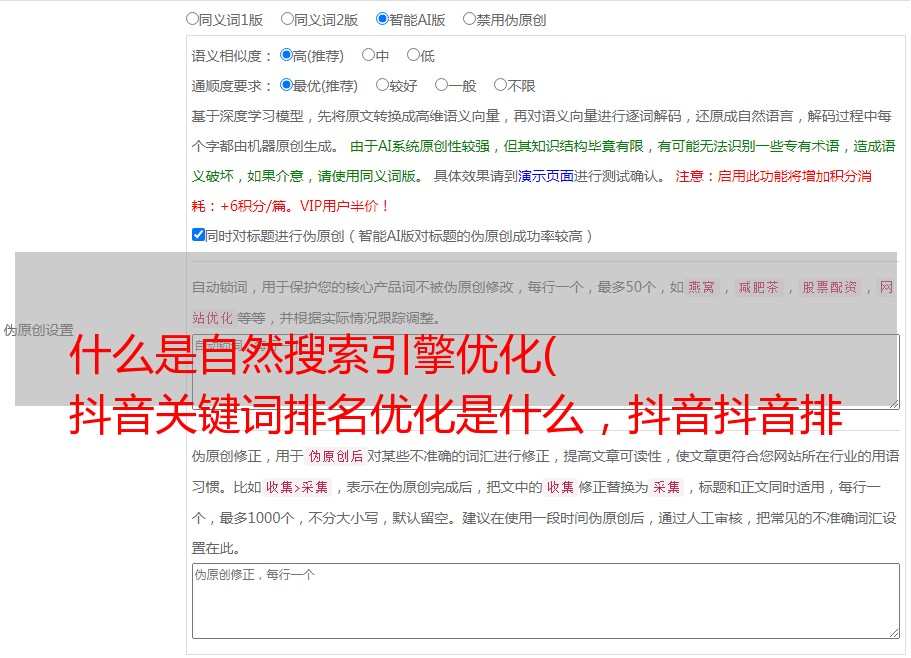This screenshot has width=911, height=658.
Task: Click the 语义相似度 label
Action: [x=231, y=56]
